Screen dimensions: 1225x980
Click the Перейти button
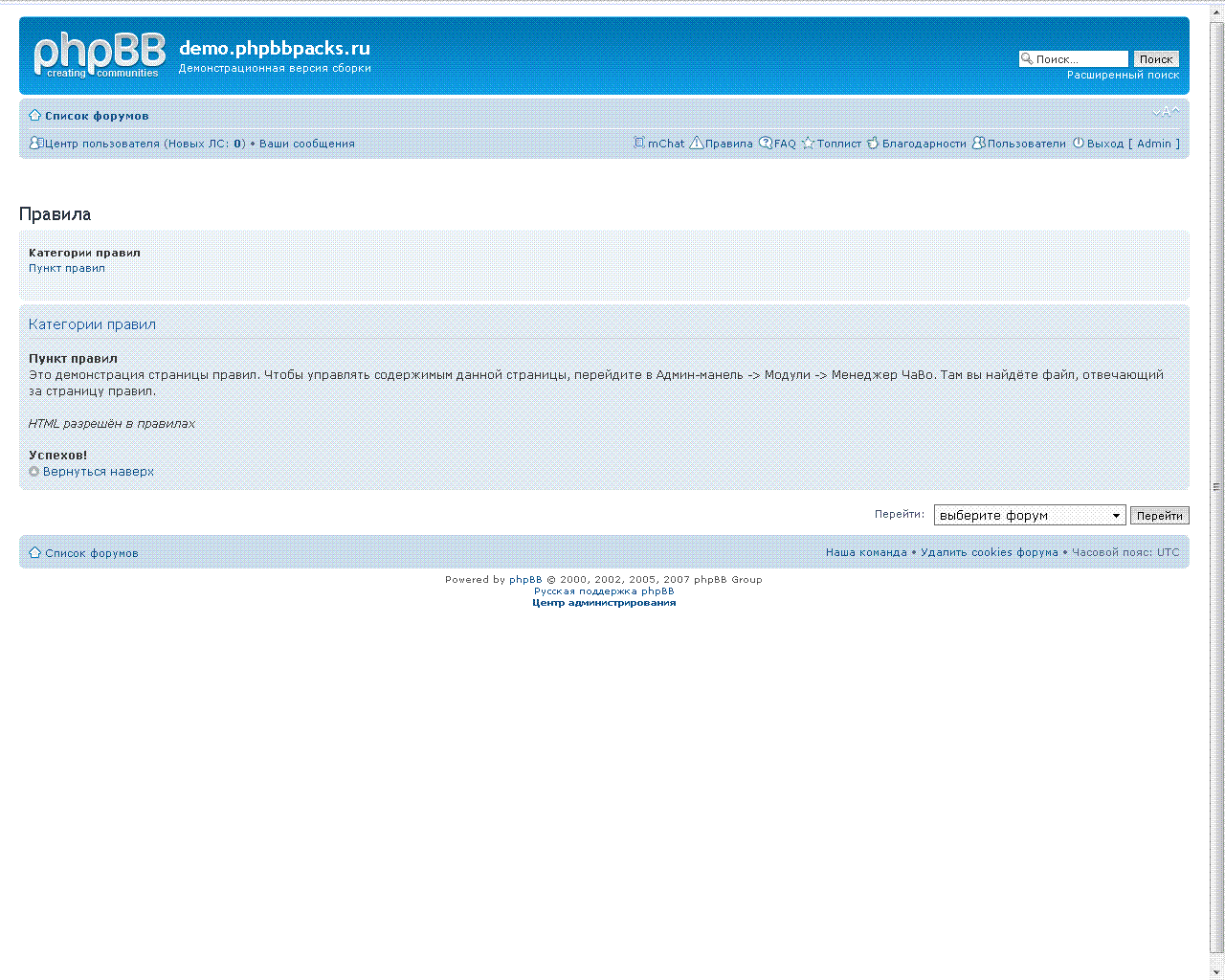click(1160, 516)
